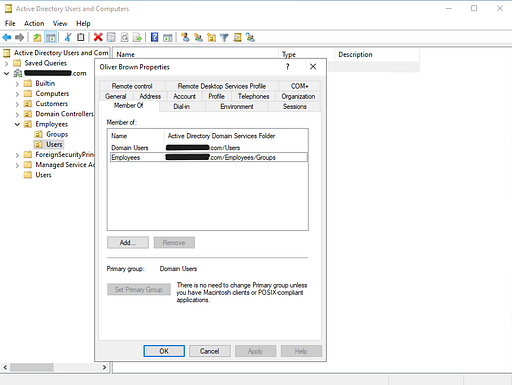This screenshot has height=385, width=512.
Task: Collapse the Employees OU
Action: pyautogui.click(x=17, y=124)
